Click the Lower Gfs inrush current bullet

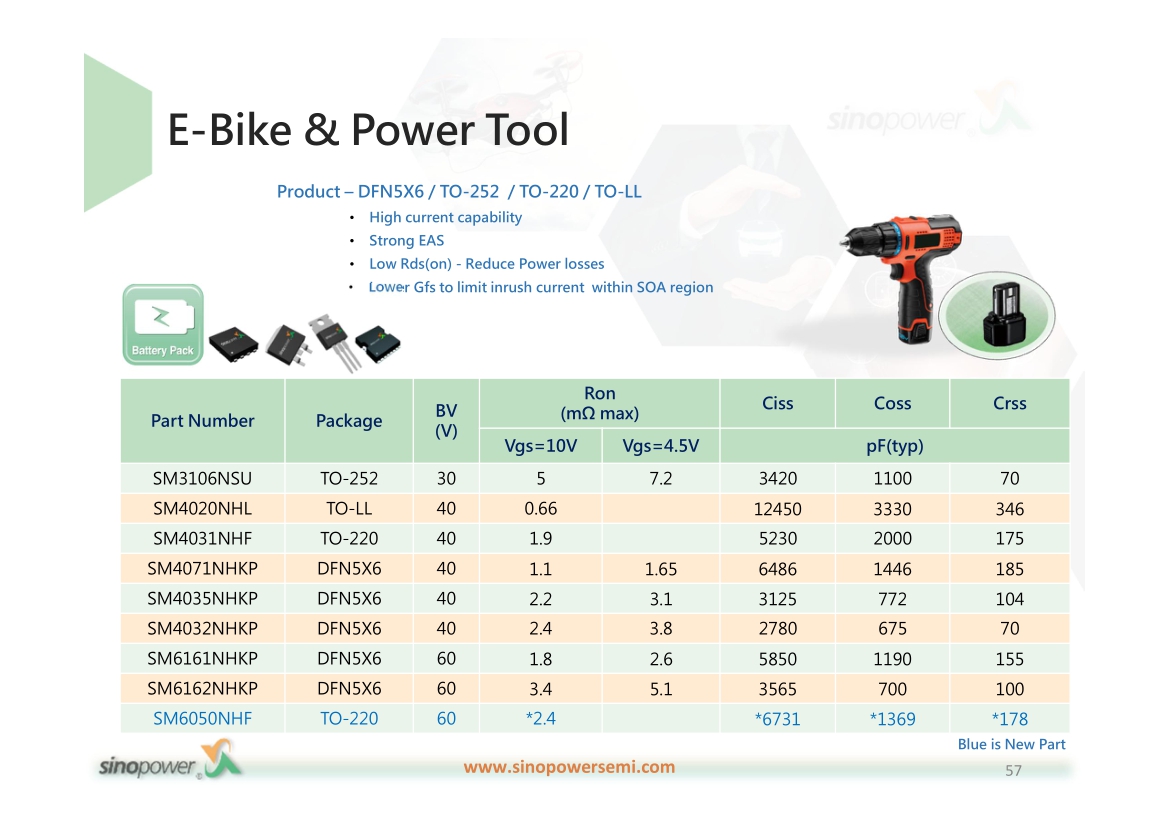click(x=541, y=287)
